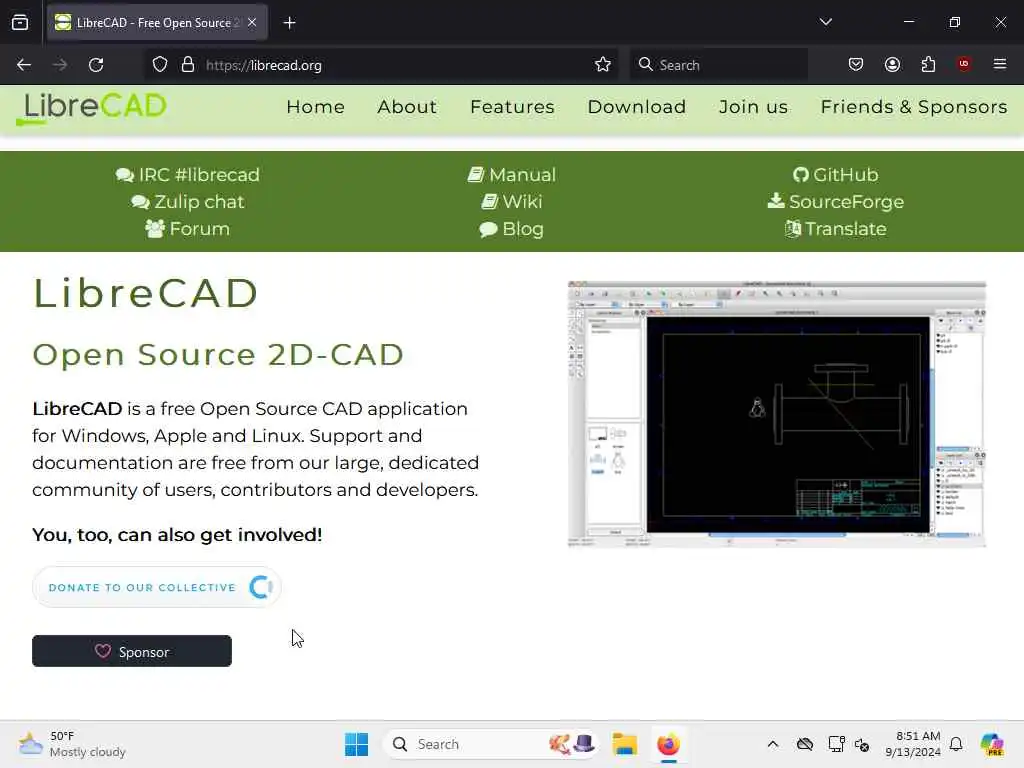Open the Windows Start menu
Image resolution: width=1024 pixels, height=768 pixels.
pyautogui.click(x=357, y=744)
